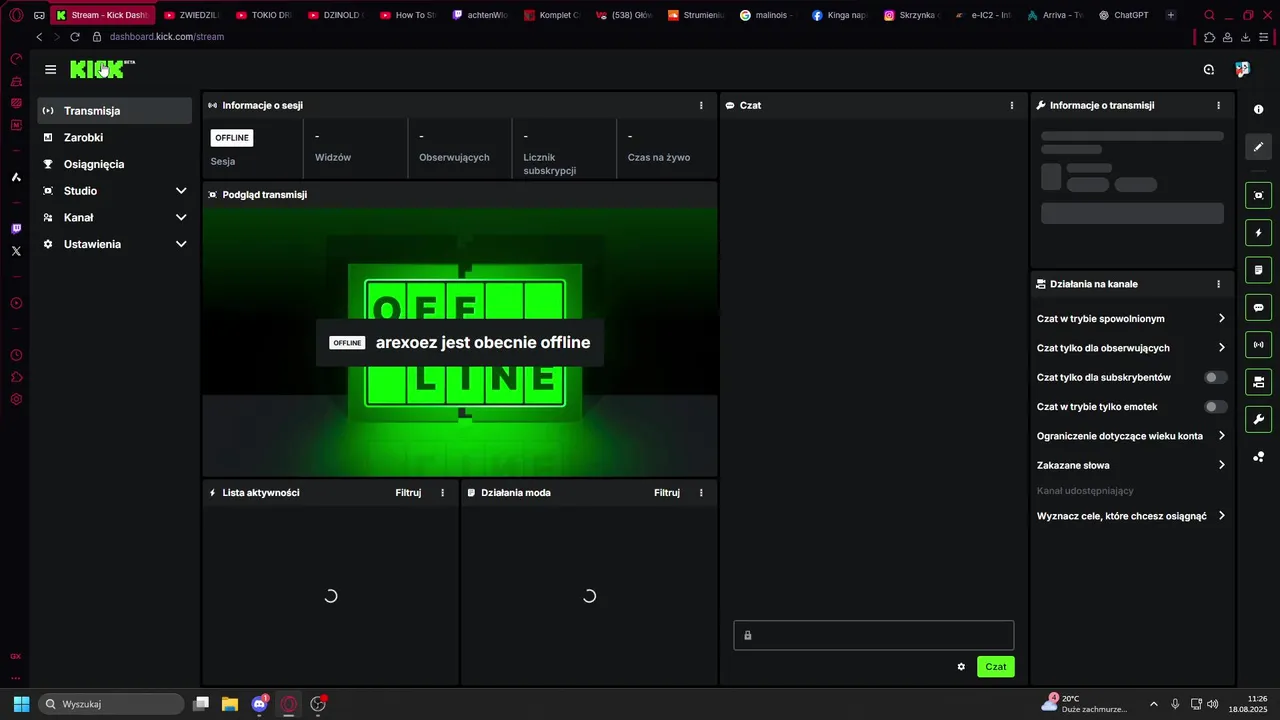This screenshot has width=1280, height=720.
Task: Switch to the TOKIO DR YouTube tab
Action: pyautogui.click(x=265, y=15)
